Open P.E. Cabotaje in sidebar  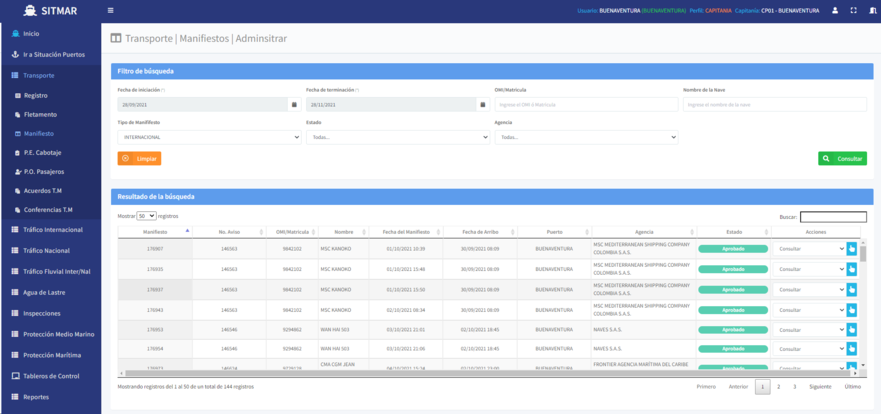(43, 153)
